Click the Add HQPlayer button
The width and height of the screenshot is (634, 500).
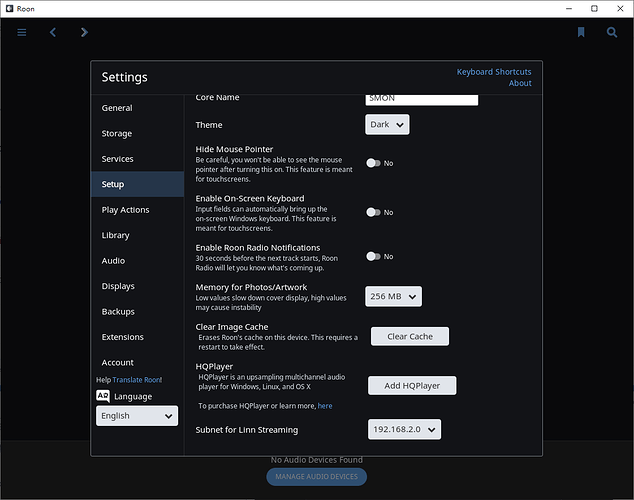pos(412,386)
